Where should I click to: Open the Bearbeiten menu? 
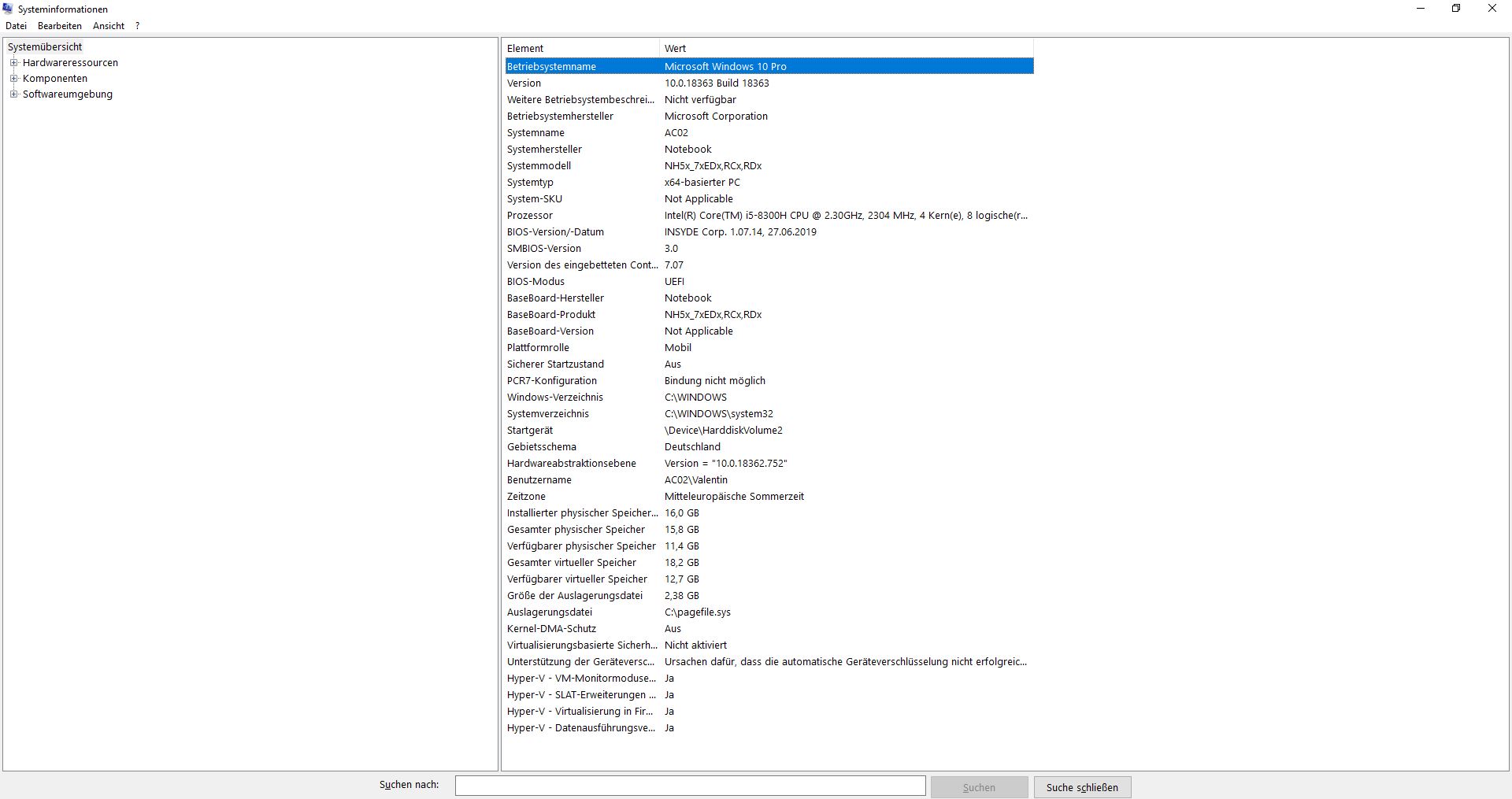[x=60, y=26]
